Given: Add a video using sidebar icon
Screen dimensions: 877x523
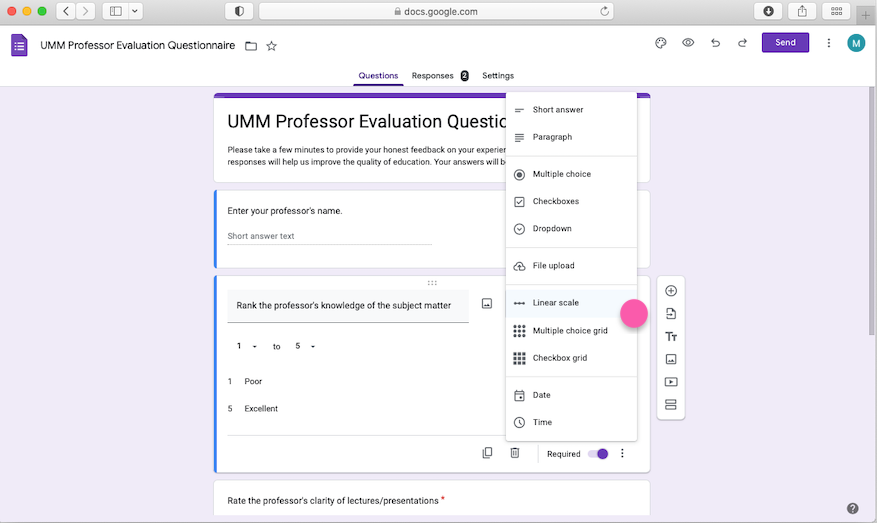Looking at the screenshot, I should (x=671, y=382).
